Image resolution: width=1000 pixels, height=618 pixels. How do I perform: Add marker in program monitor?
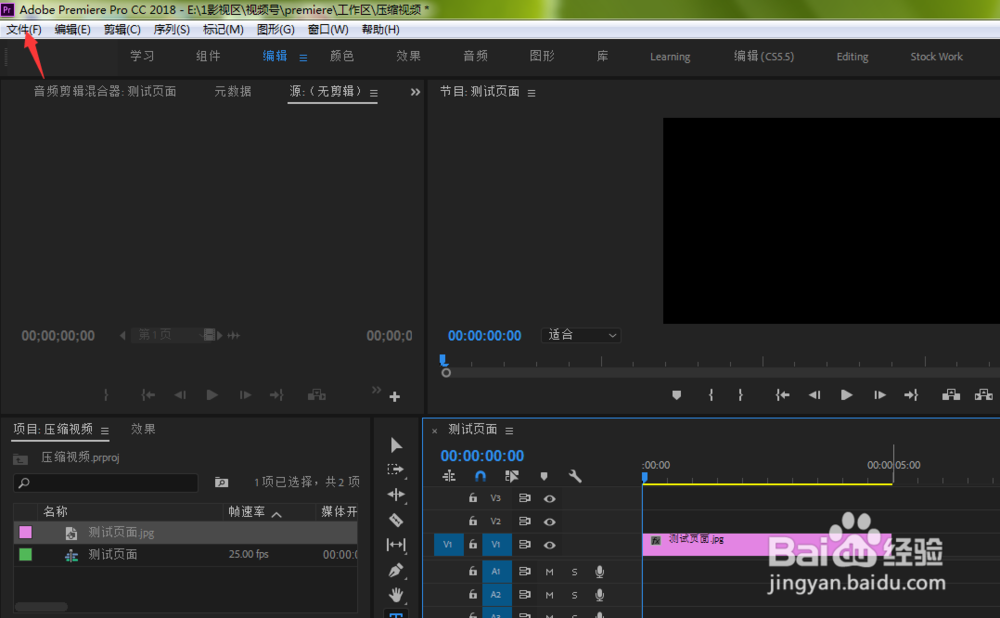point(677,395)
